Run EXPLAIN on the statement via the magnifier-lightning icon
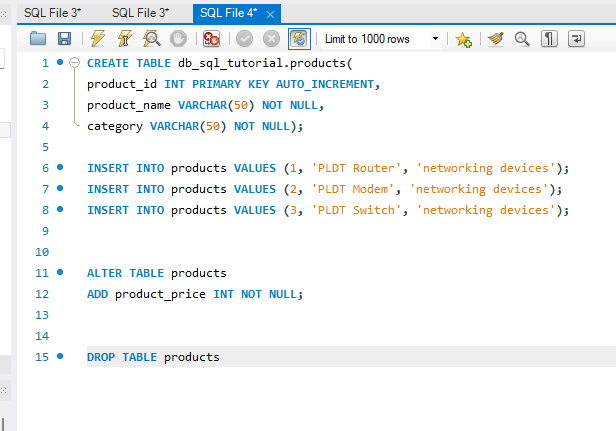The image size is (616, 431). coord(151,39)
